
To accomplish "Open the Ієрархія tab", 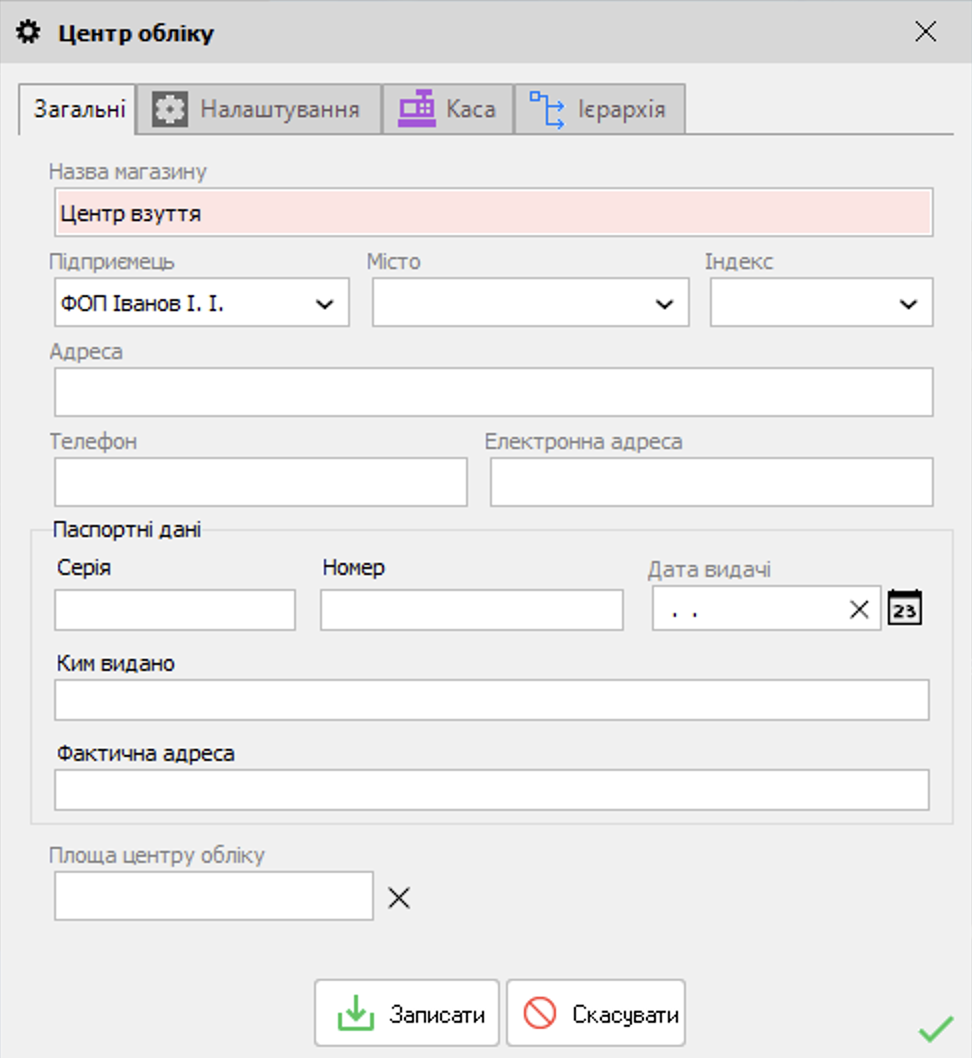I will [600, 109].
